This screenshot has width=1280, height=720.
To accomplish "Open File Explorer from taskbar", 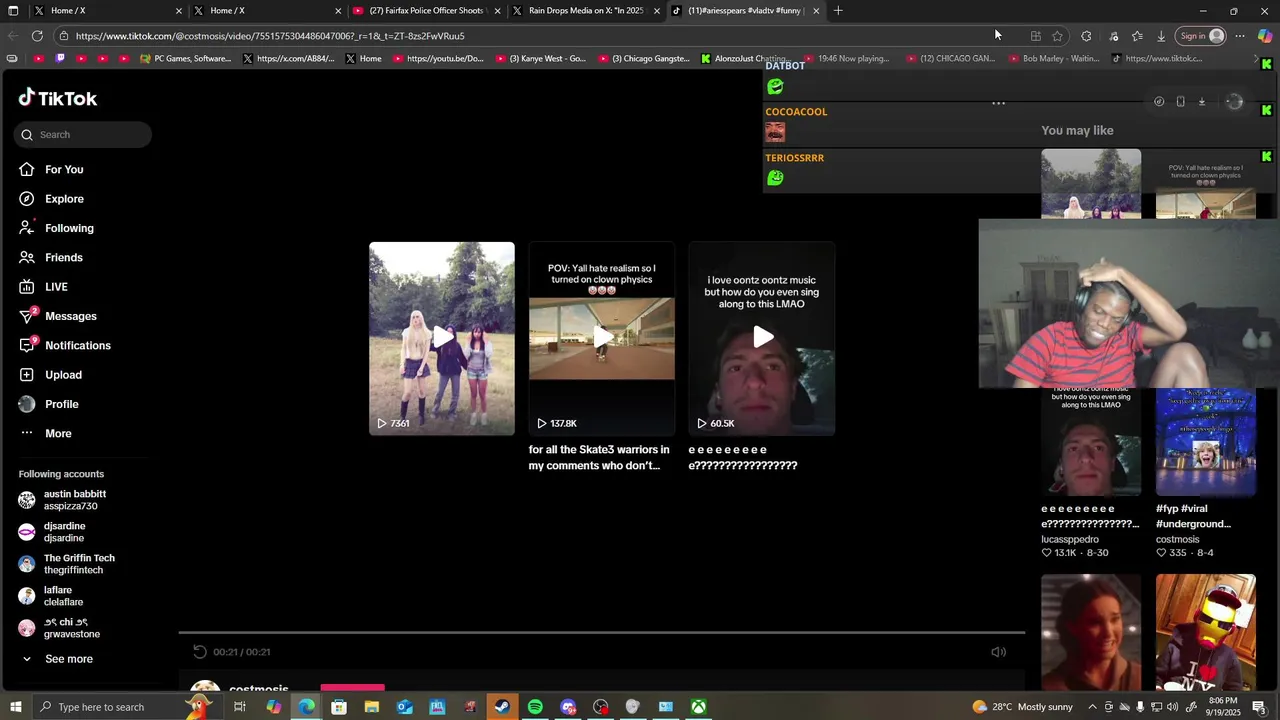I will [x=371, y=707].
